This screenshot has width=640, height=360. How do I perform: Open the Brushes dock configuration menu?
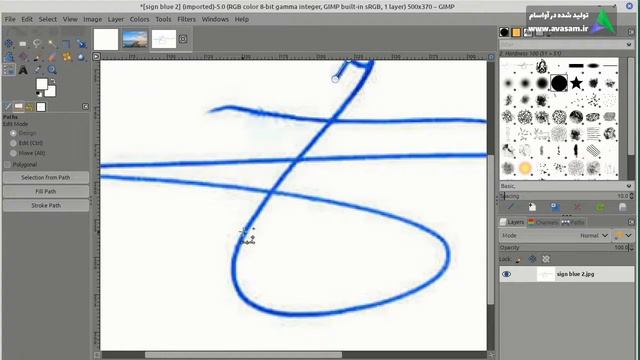(x=631, y=32)
